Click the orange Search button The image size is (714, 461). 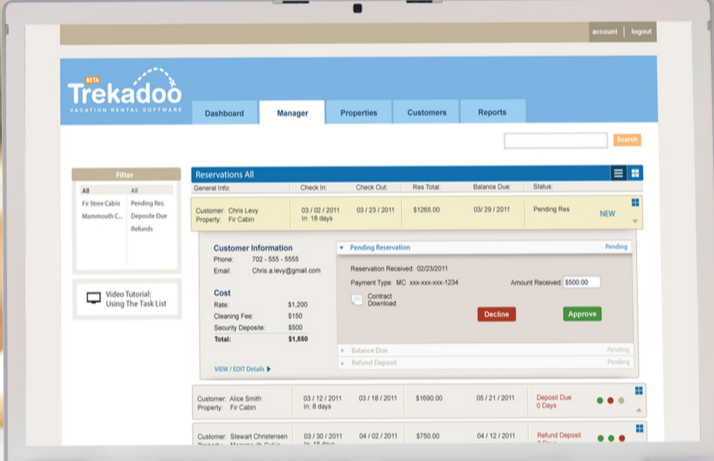(x=627, y=139)
